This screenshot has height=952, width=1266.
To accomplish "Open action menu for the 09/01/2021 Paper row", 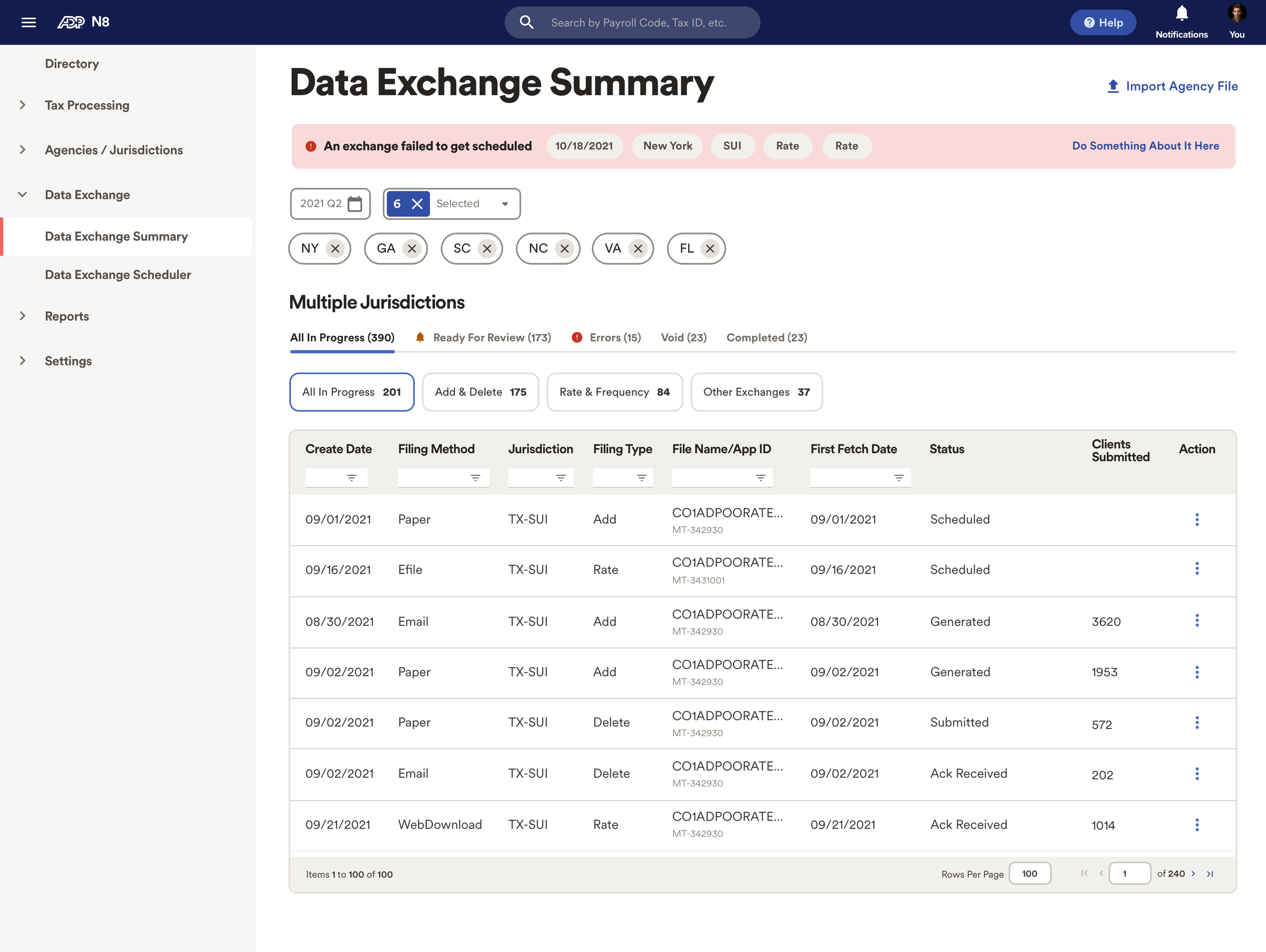I will pos(1196,519).
